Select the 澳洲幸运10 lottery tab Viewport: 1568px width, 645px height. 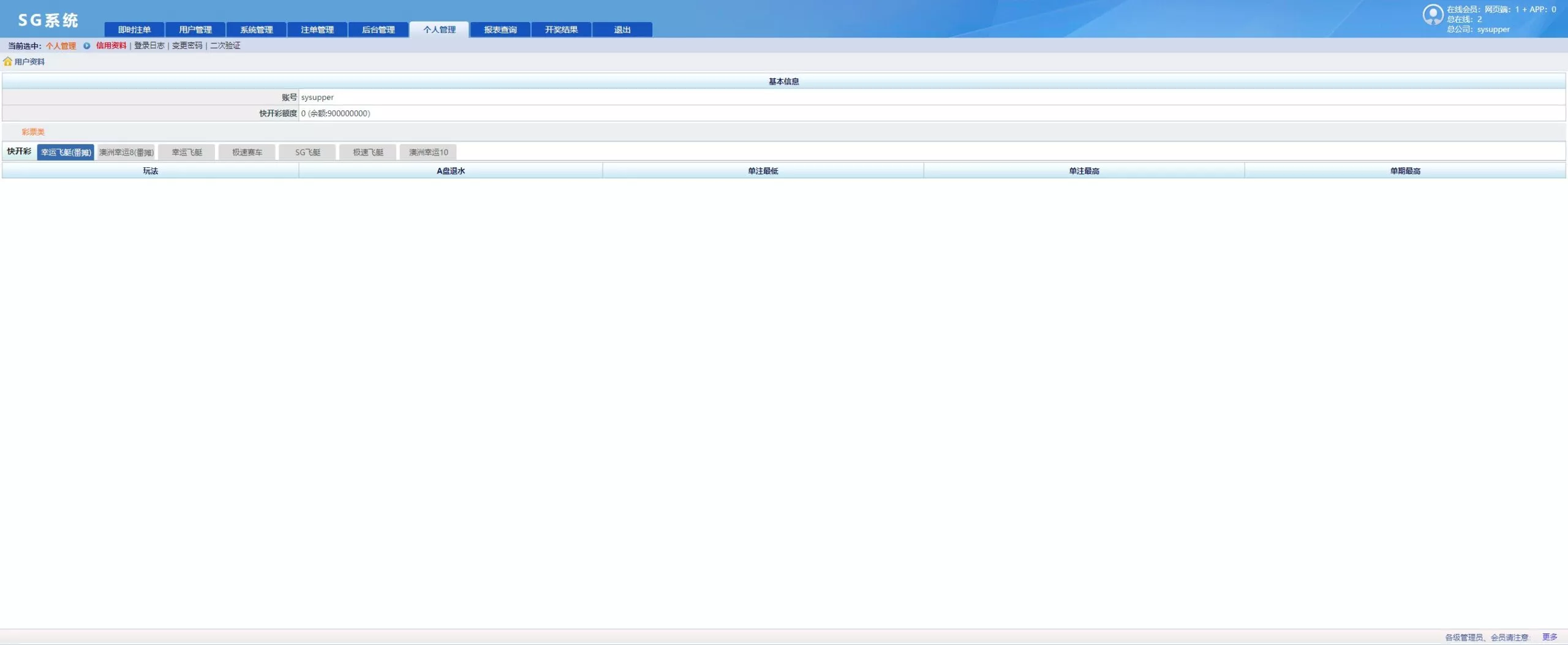428,152
